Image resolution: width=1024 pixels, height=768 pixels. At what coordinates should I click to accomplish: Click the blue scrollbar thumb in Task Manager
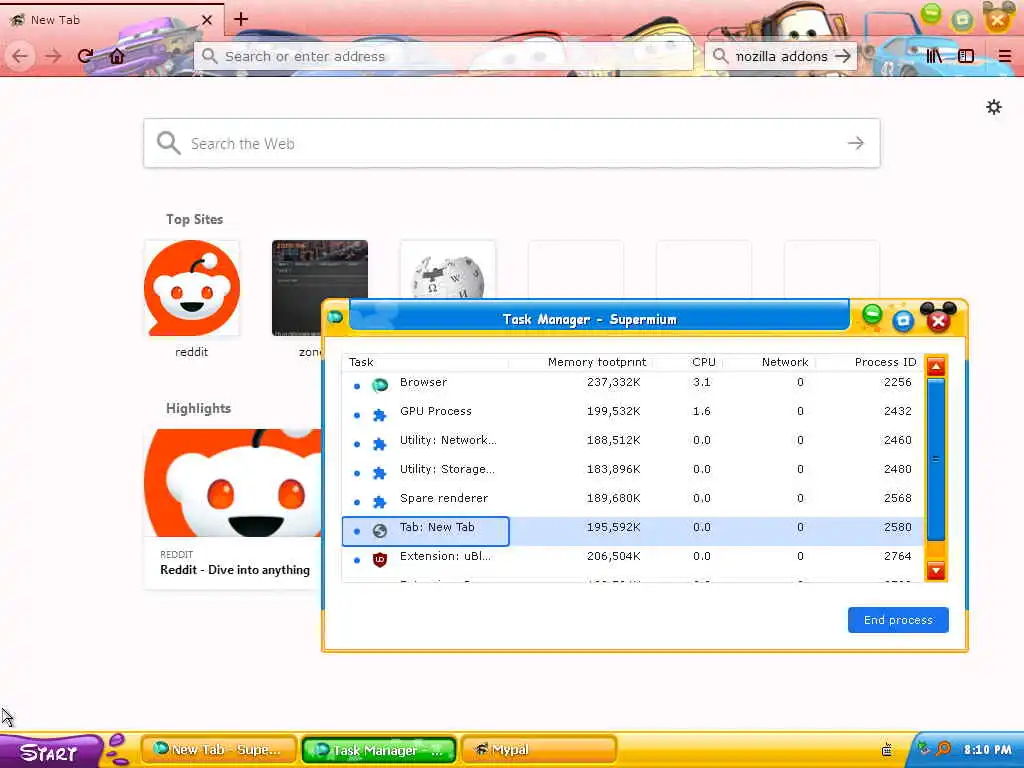936,459
